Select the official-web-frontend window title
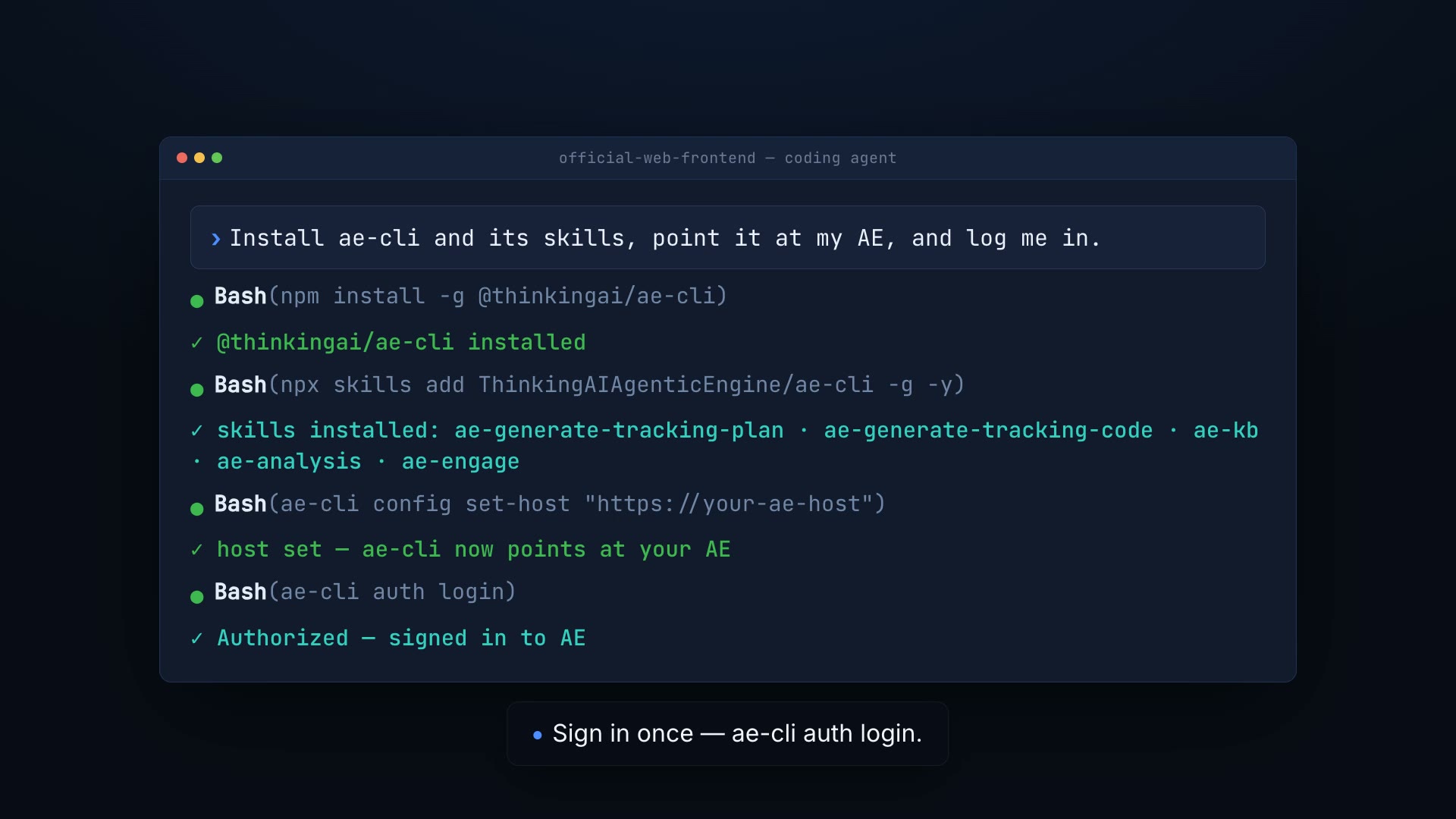Viewport: 1456px width, 819px height. tap(728, 158)
